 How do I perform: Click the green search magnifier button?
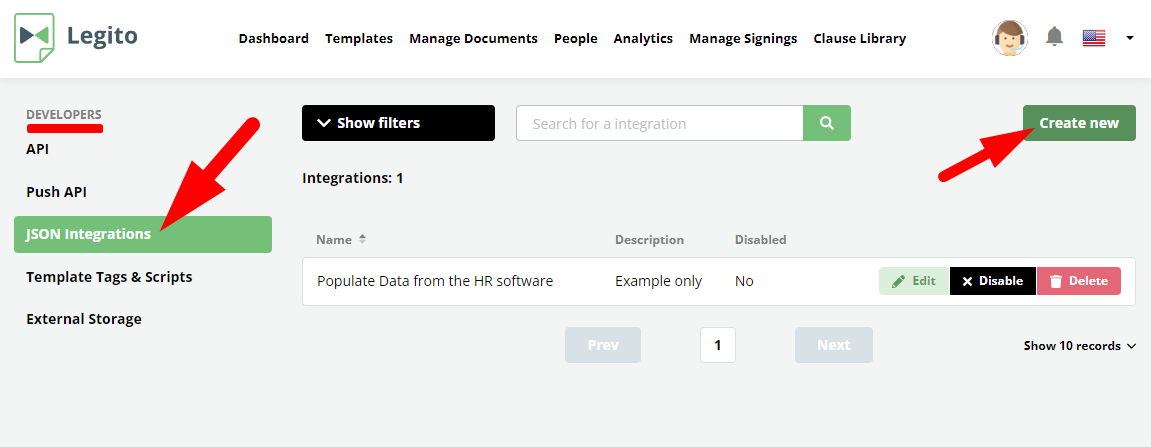827,123
